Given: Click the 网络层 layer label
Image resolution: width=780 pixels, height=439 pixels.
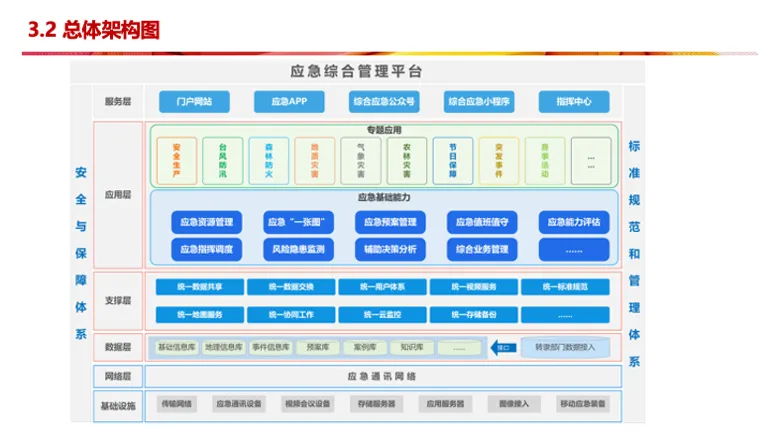Looking at the screenshot, I should point(118,376).
